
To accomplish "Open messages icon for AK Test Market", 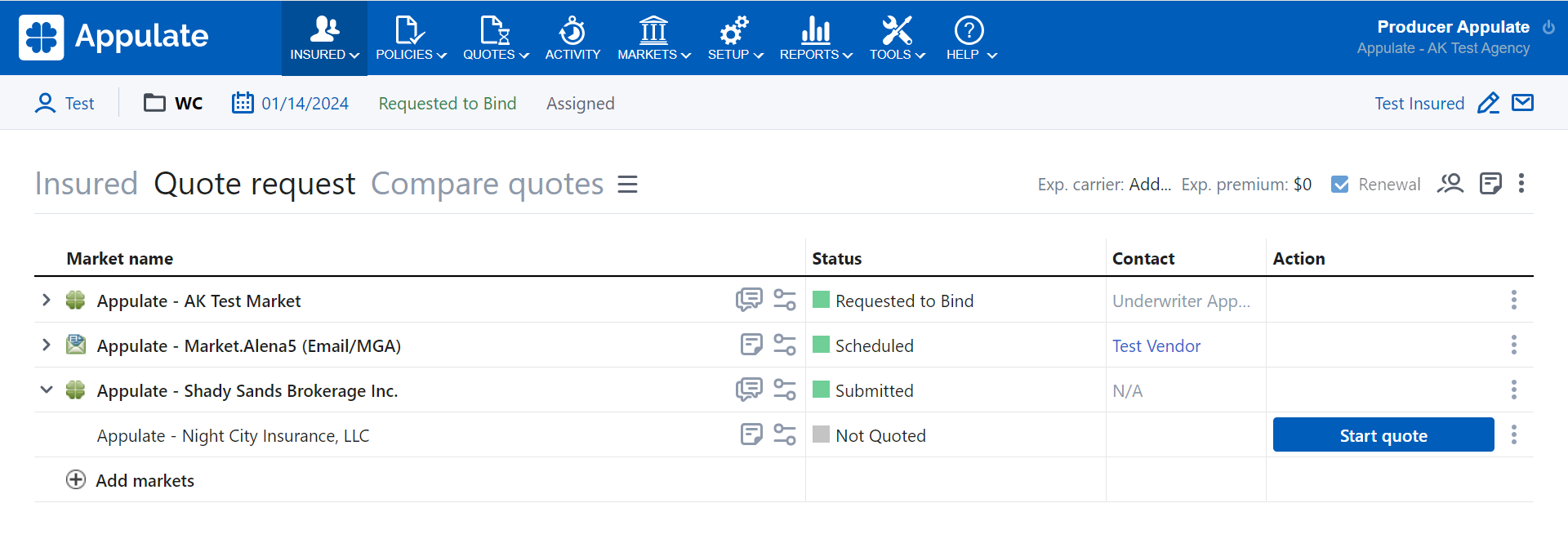I will click(x=748, y=301).
